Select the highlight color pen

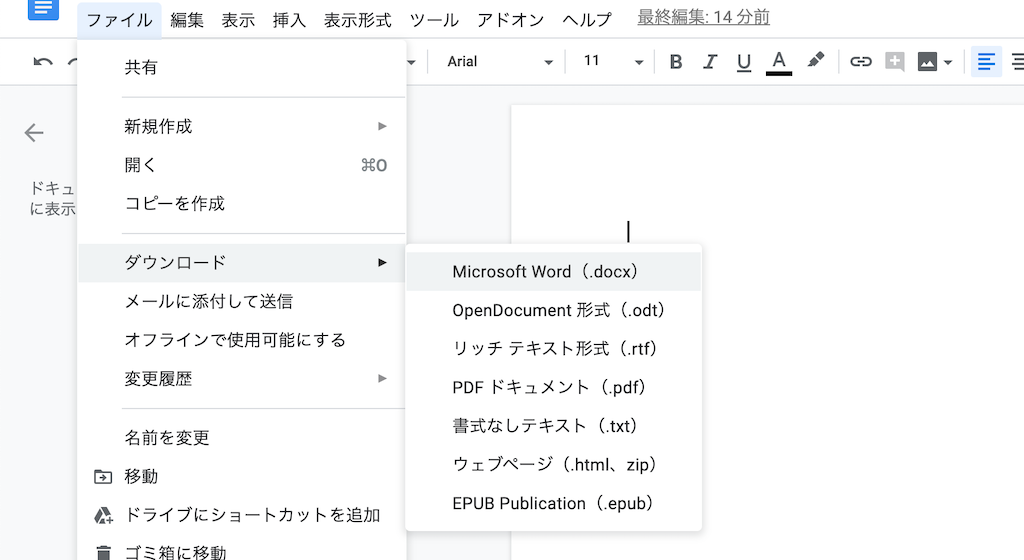(815, 61)
